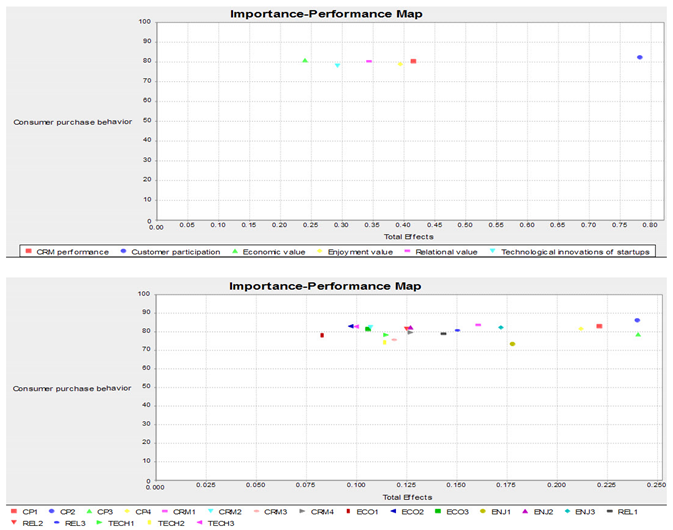Click the 'REL2' legend label
This screenshot has height=530, width=673.
33,523
